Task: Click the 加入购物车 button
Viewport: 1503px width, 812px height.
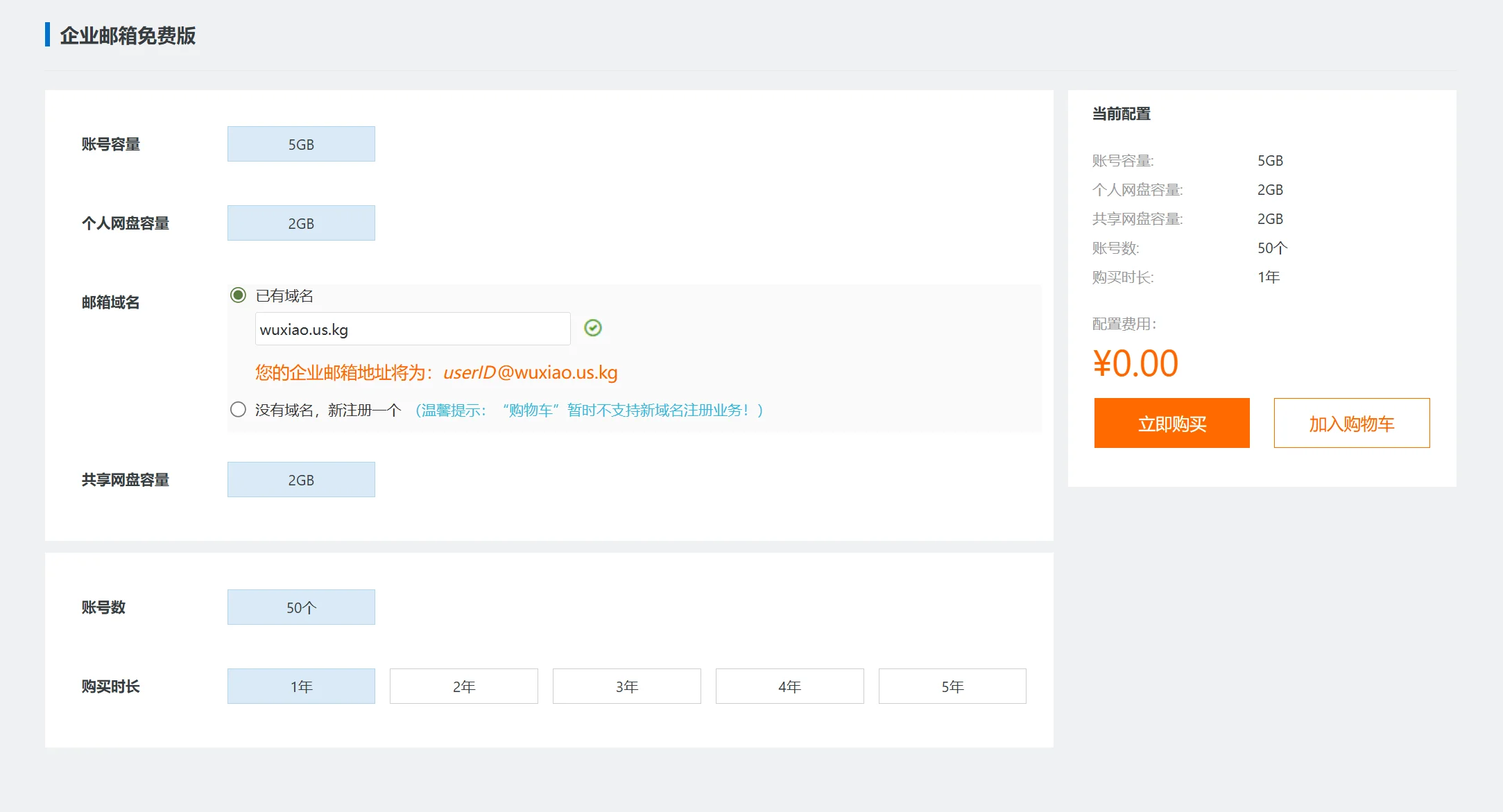Action: point(1351,424)
